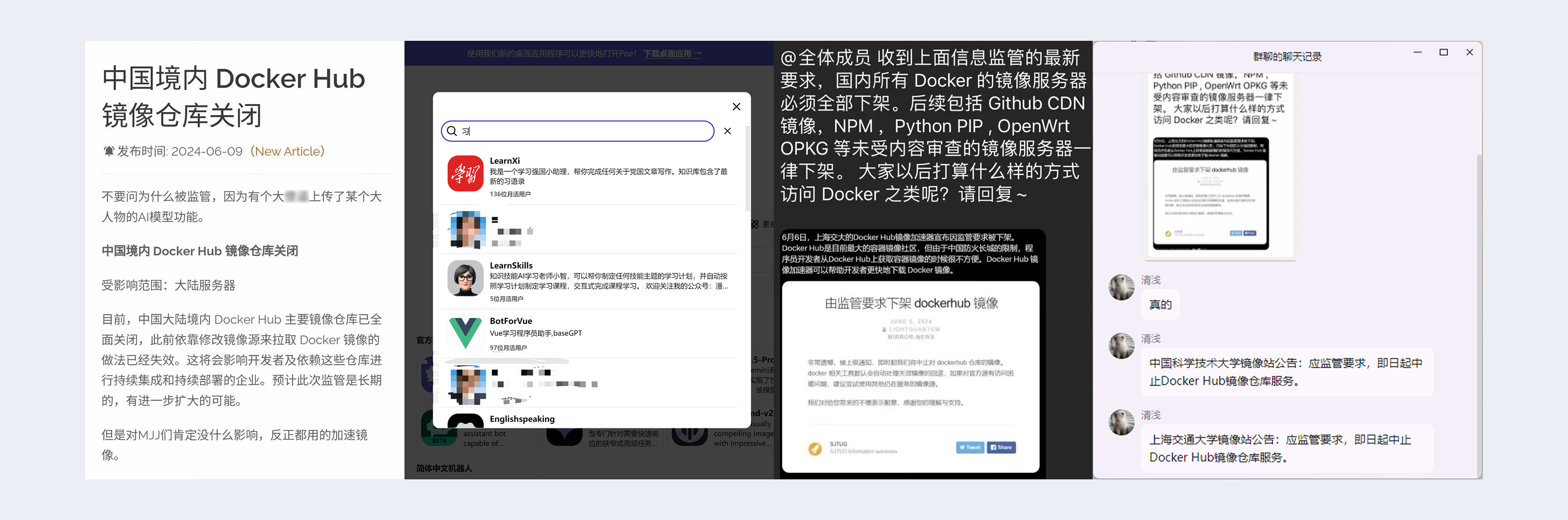Viewport: 1568px width, 520px height.
Task: Click the 上海交通大学镜像站公告 message bubble
Action: [x=1286, y=448]
